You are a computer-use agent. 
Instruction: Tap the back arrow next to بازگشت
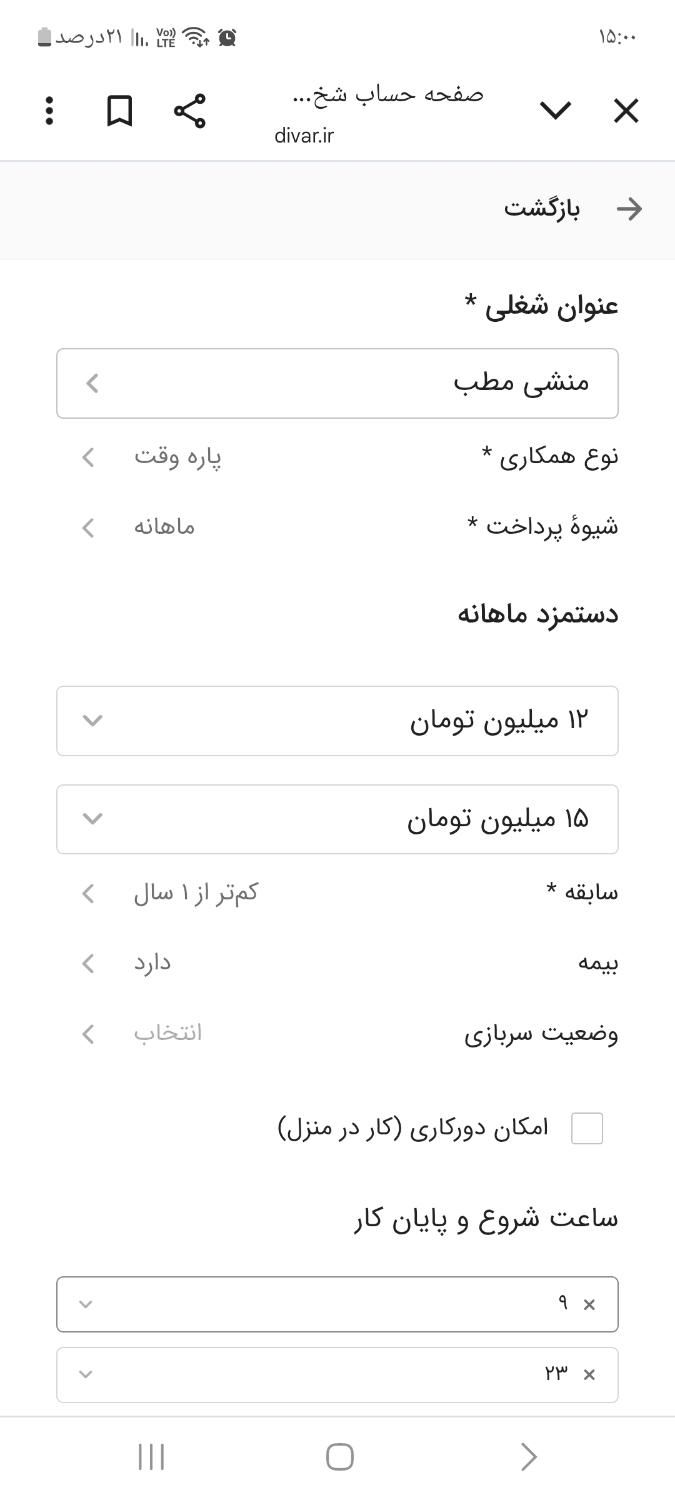pyautogui.click(x=629, y=209)
